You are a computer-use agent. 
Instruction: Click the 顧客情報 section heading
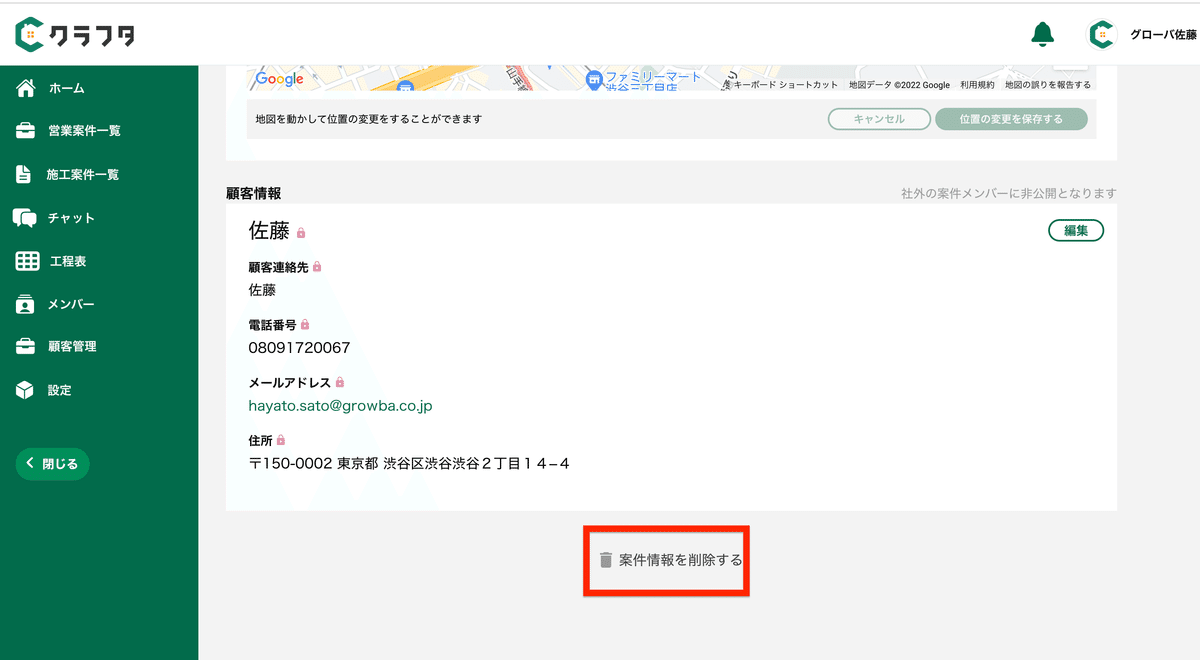pyautogui.click(x=254, y=193)
